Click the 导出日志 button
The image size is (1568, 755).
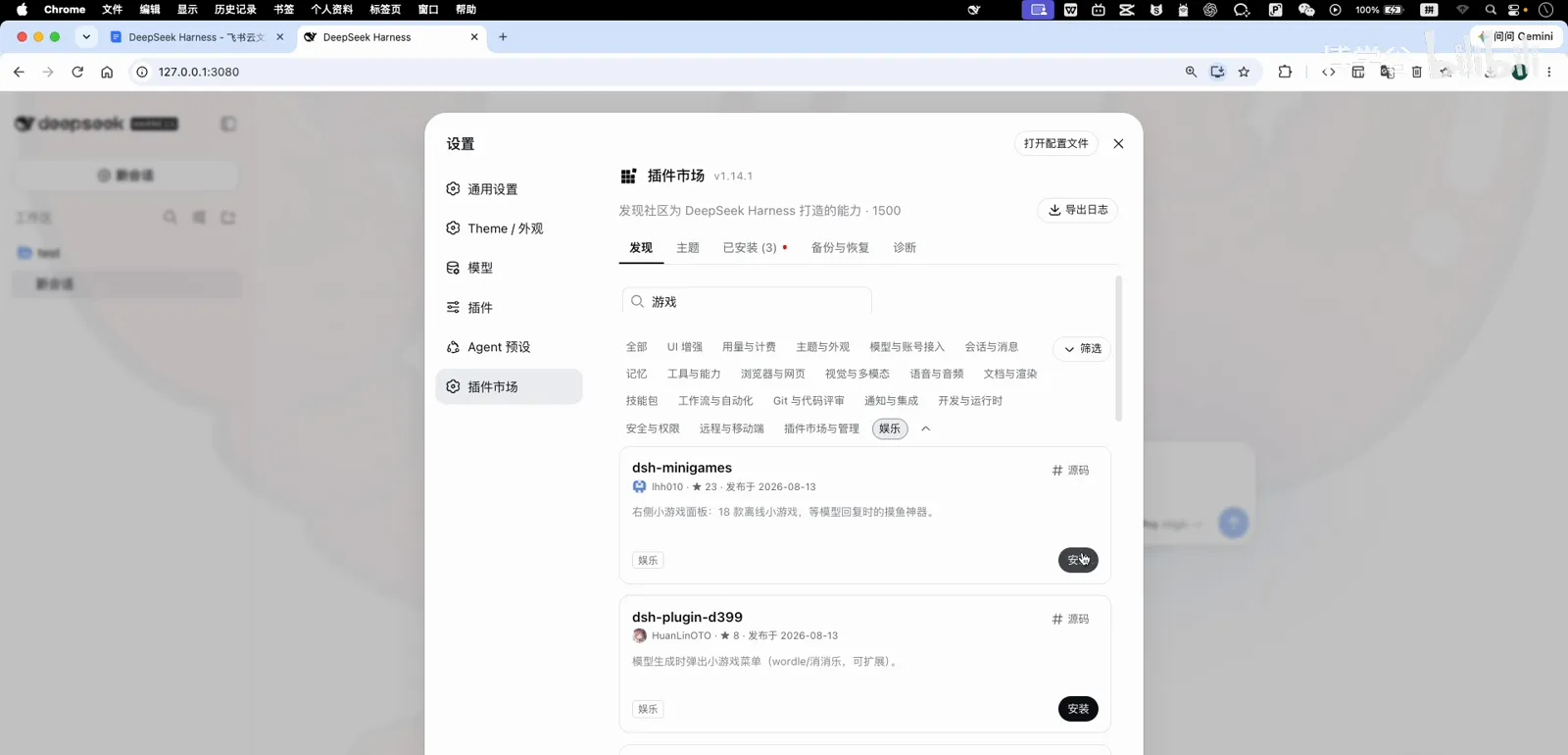pyautogui.click(x=1078, y=210)
